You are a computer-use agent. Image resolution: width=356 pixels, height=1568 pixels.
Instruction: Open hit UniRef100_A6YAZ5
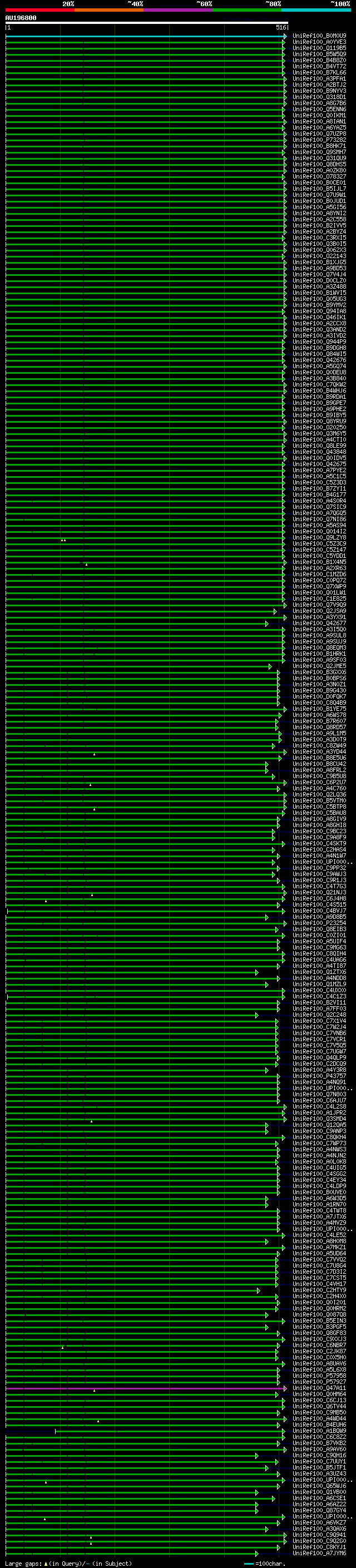tap(319, 127)
